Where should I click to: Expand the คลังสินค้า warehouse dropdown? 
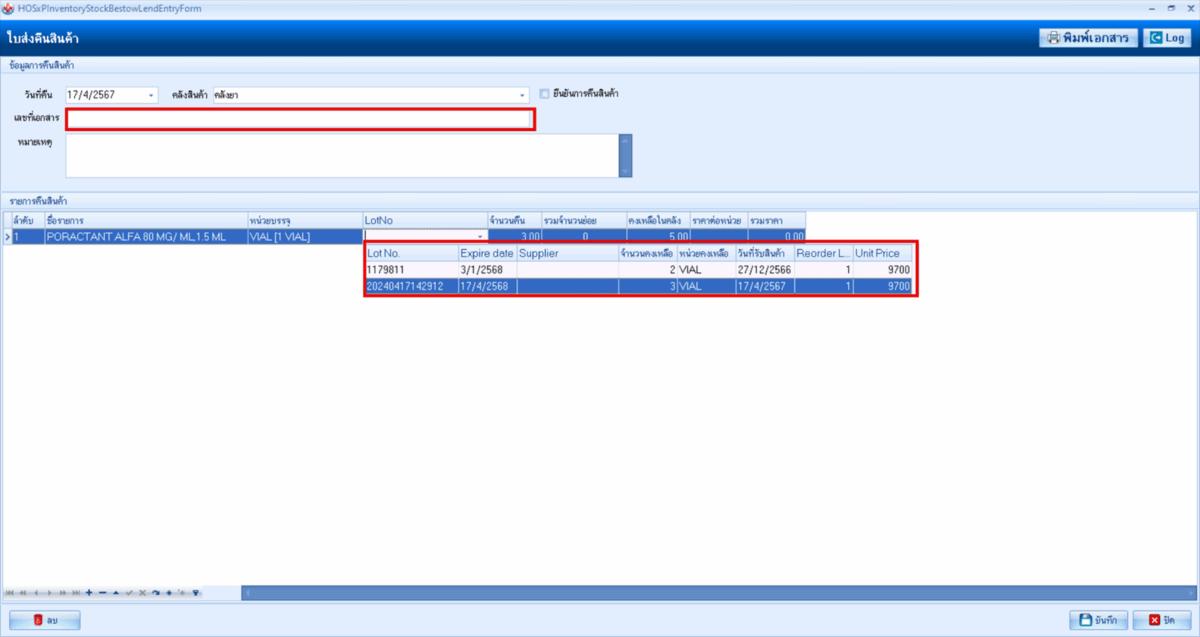(x=522, y=95)
